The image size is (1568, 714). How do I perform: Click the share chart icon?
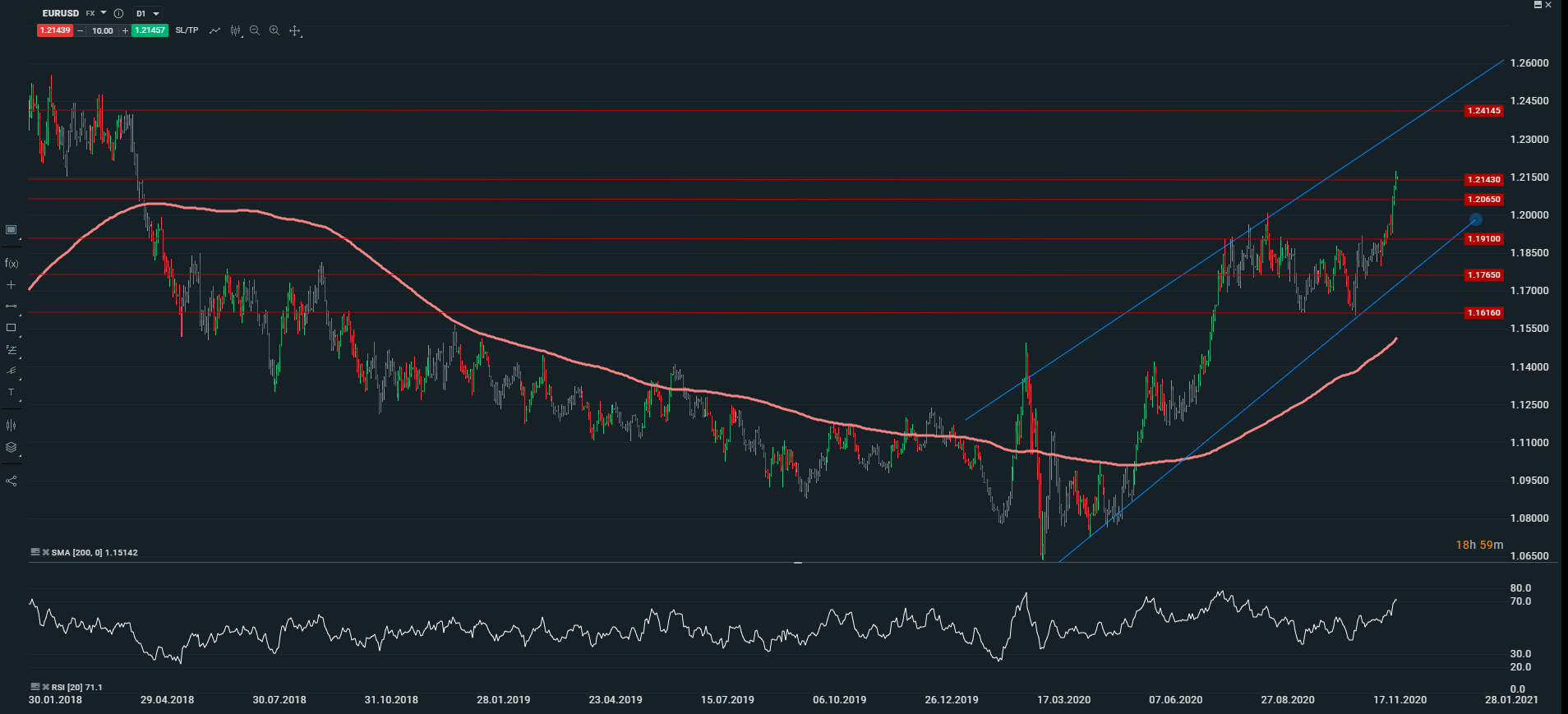pyautogui.click(x=12, y=481)
